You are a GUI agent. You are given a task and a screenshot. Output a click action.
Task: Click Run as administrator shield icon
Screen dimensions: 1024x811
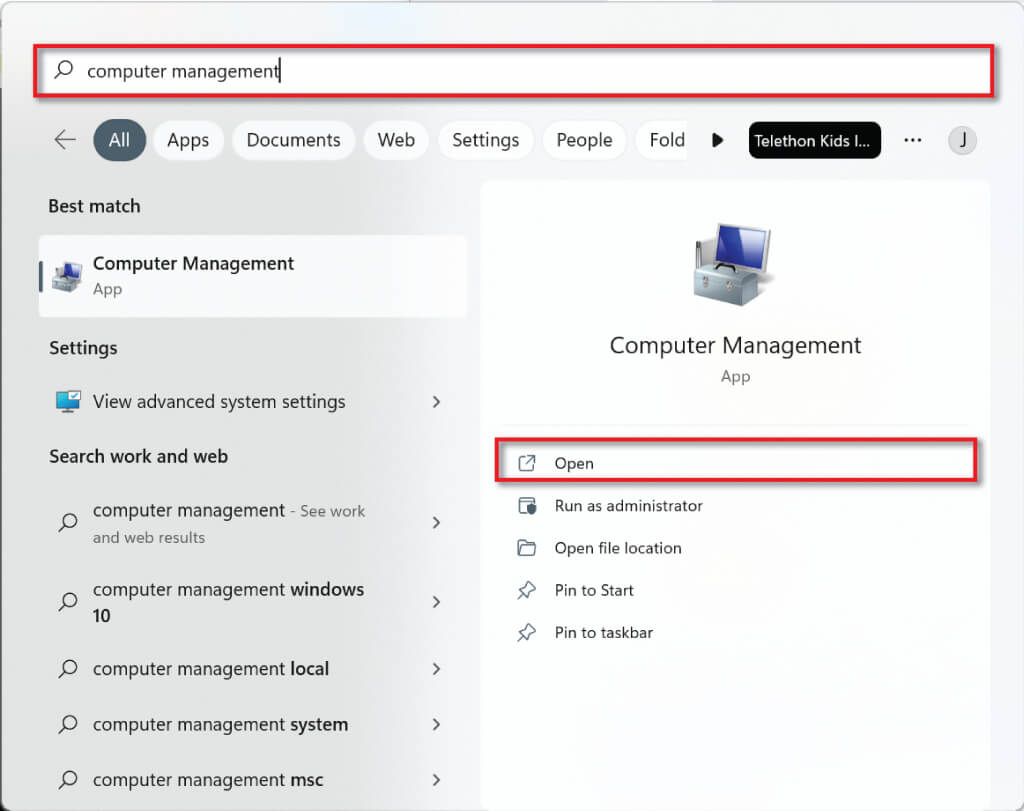(527, 506)
